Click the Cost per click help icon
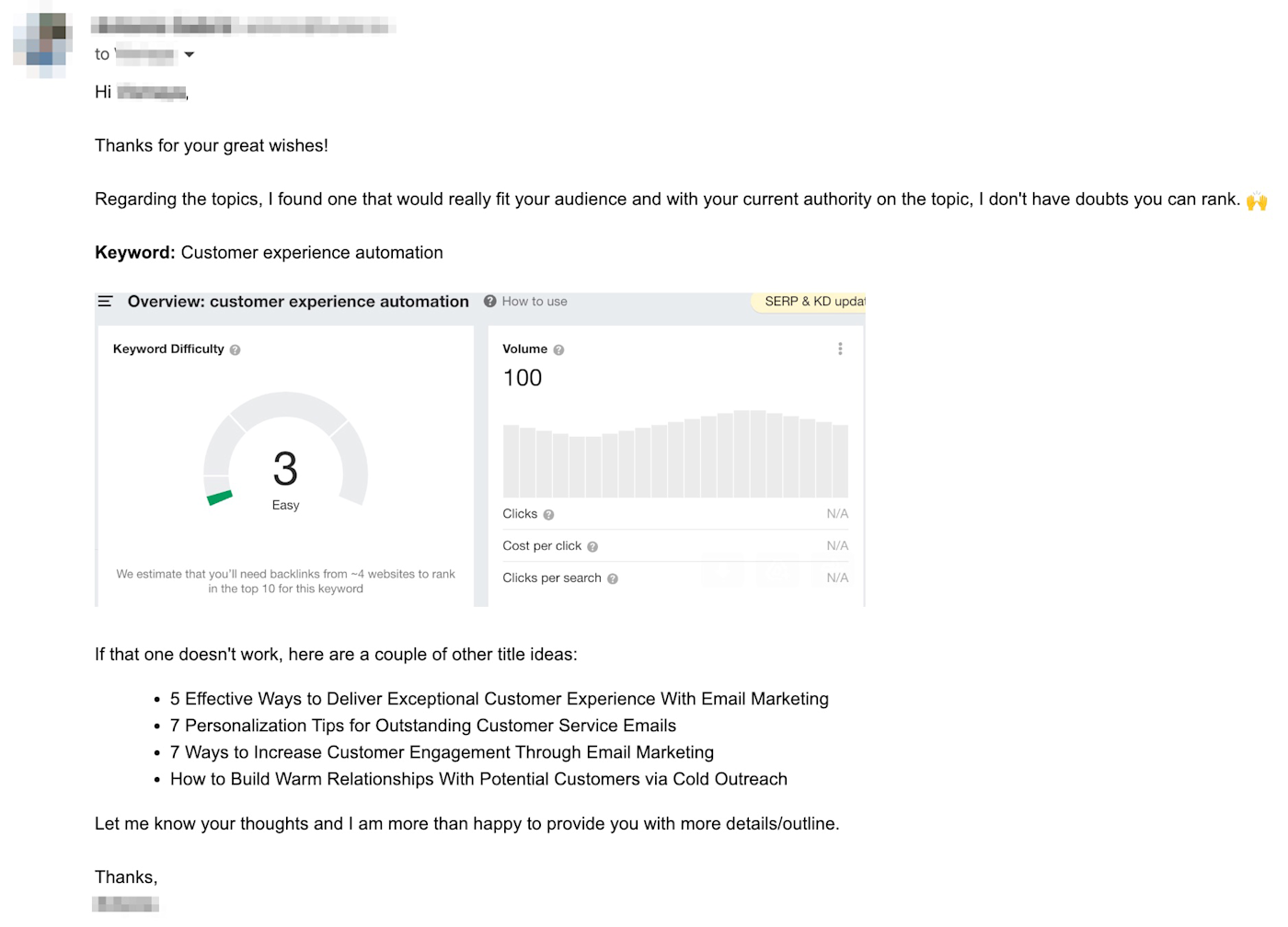Image resolution: width=1288 pixels, height=927 pixels. [592, 547]
